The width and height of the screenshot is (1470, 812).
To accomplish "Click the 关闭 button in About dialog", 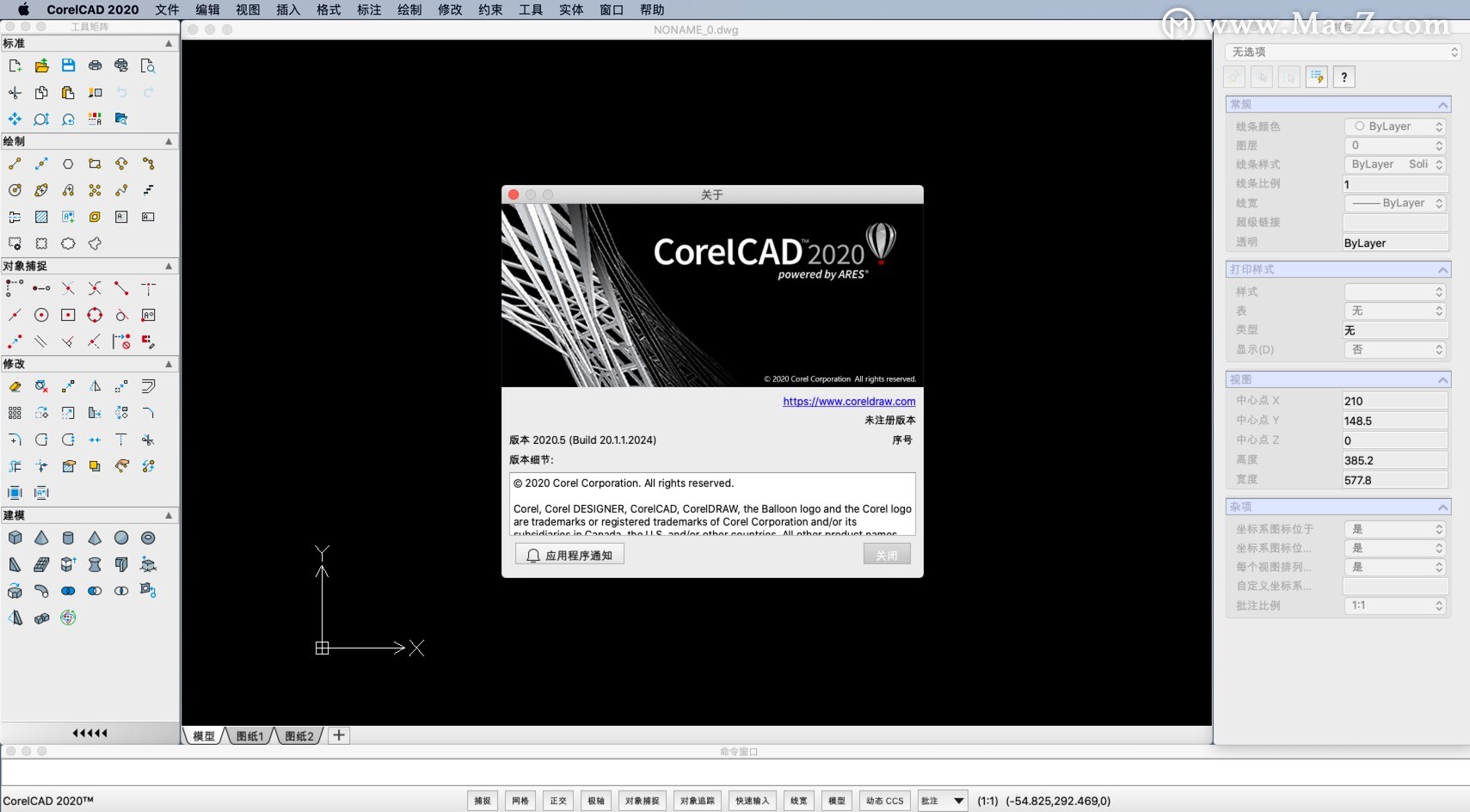I will click(887, 555).
